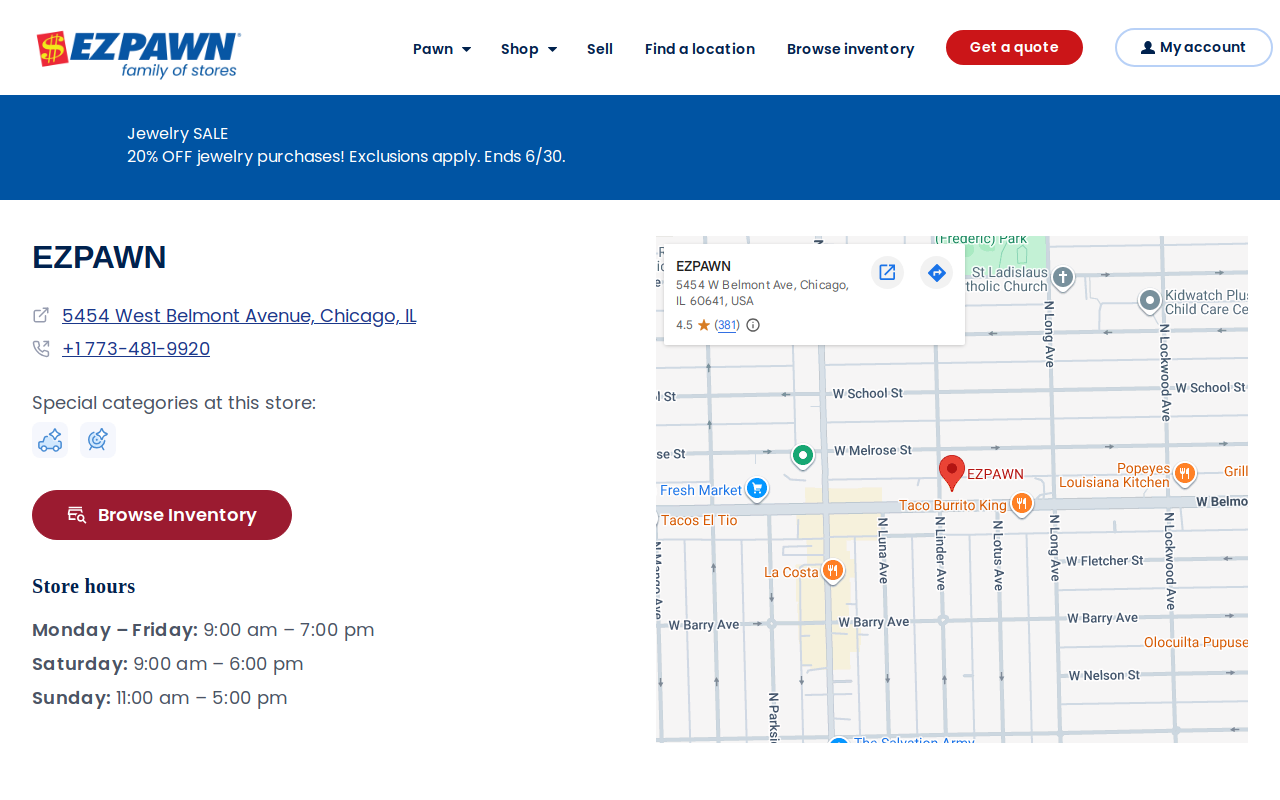Select the La Costa restaurant map marker
Screen dimensions: 1280x800
tap(833, 571)
